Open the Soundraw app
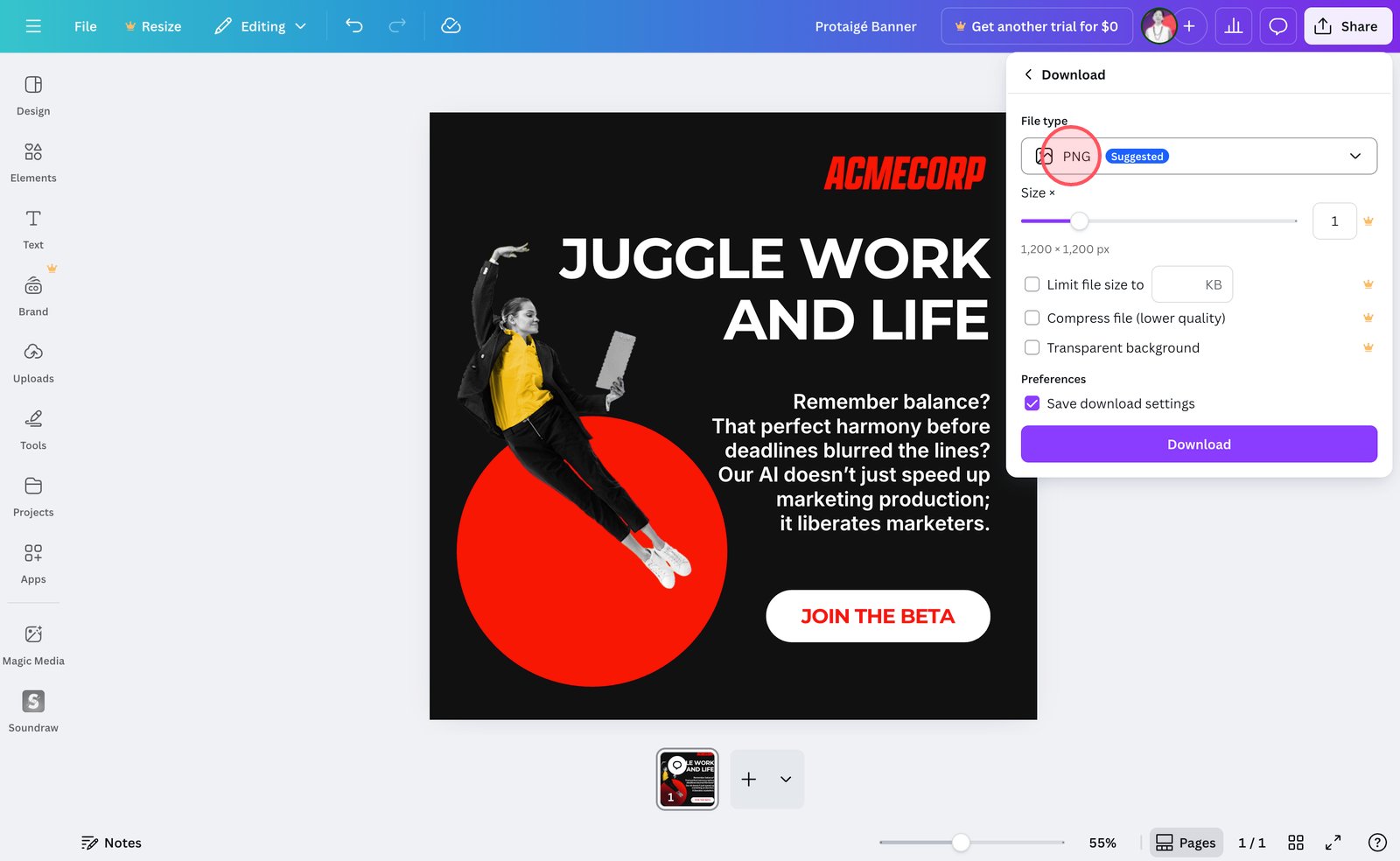The image size is (1400, 861). [x=33, y=712]
